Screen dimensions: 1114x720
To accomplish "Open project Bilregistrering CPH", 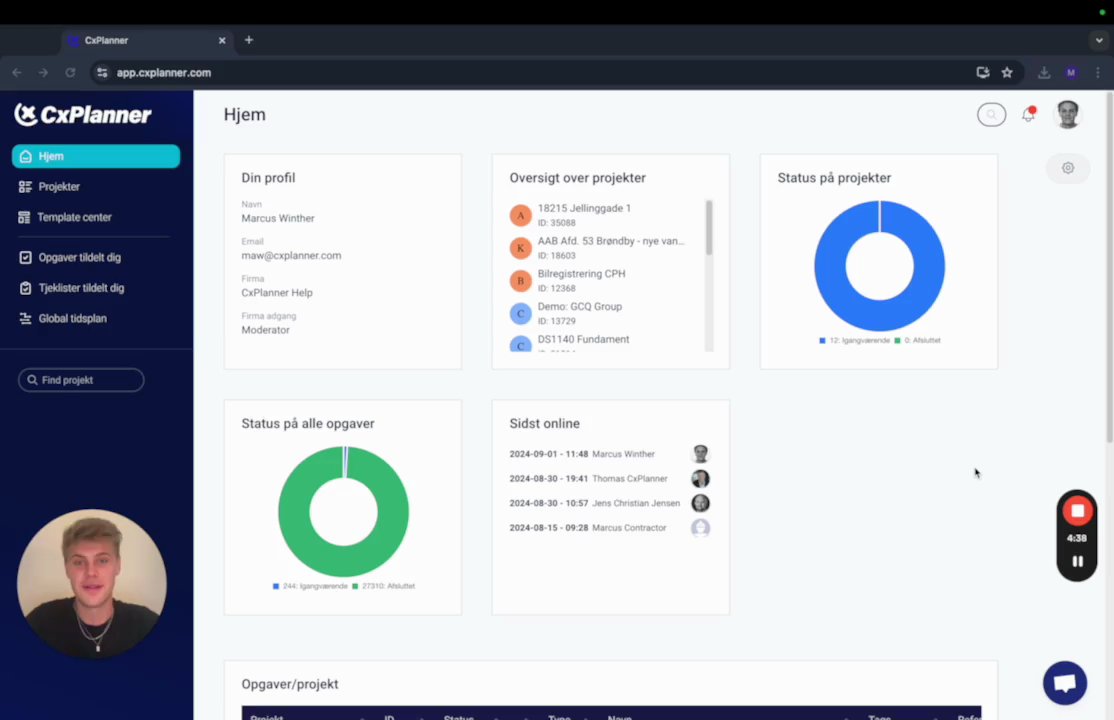I will click(x=581, y=274).
